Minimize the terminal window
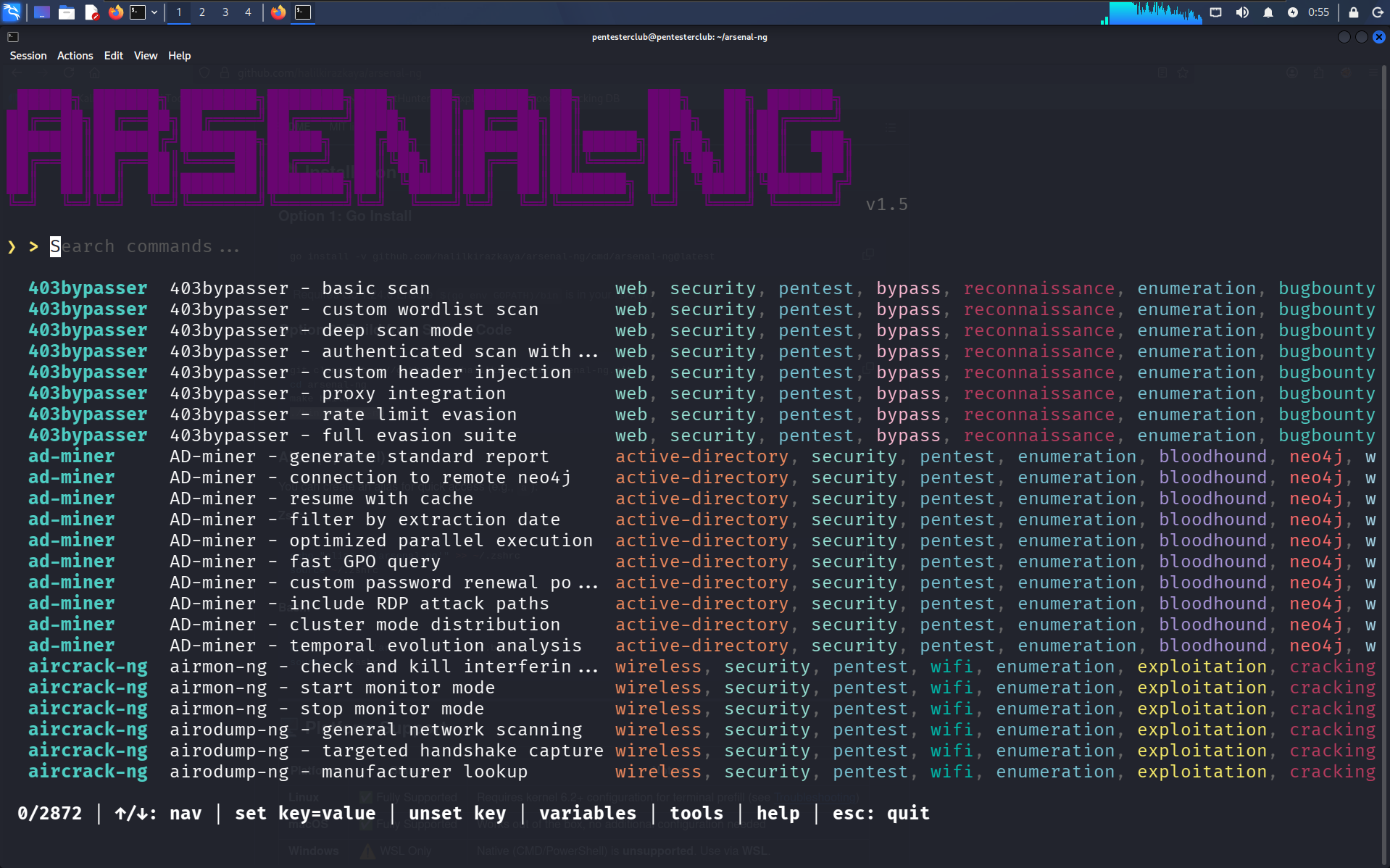The width and height of the screenshot is (1390, 868). pyautogui.click(x=1344, y=37)
